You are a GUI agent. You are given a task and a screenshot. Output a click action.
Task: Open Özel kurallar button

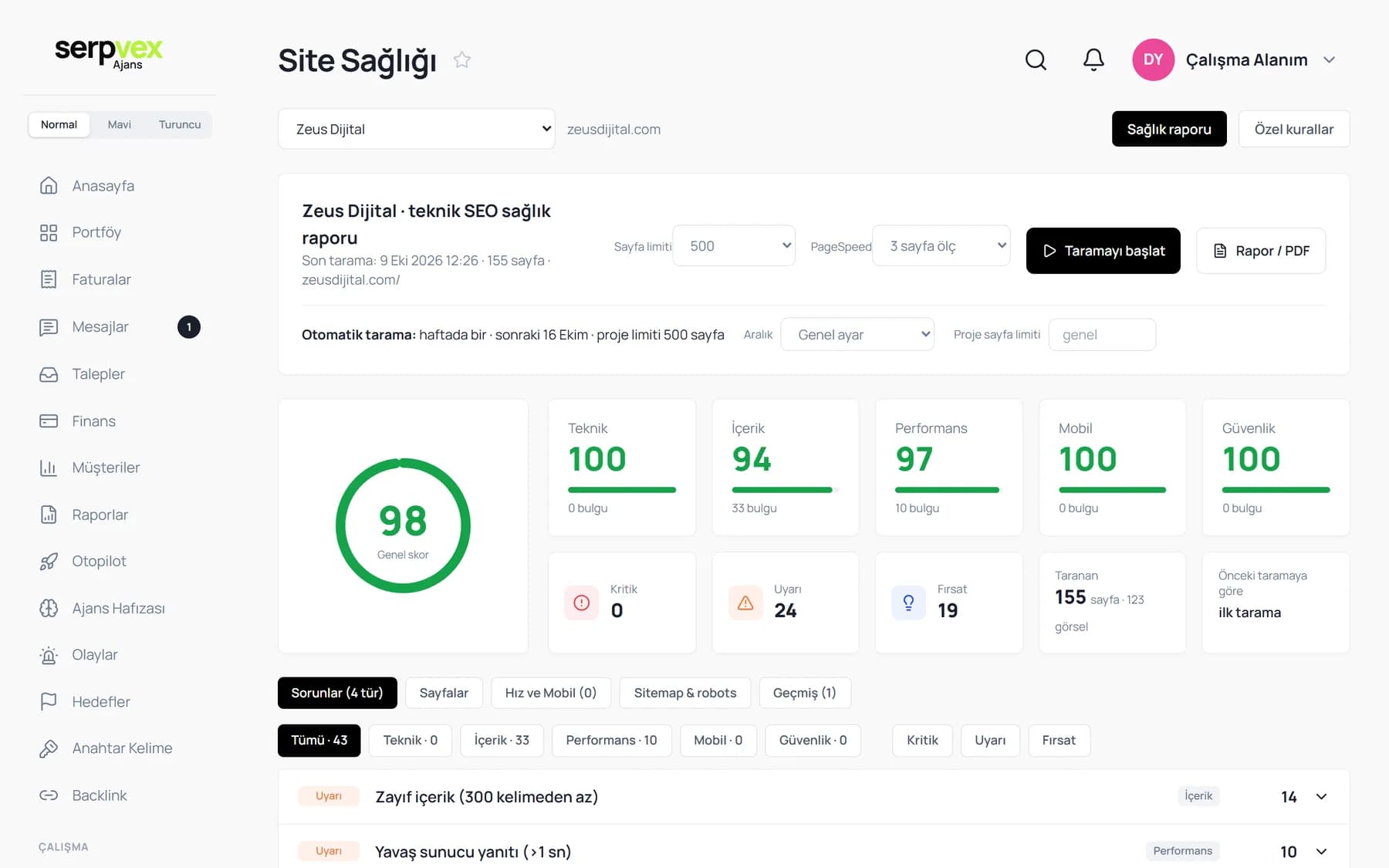pos(1294,129)
